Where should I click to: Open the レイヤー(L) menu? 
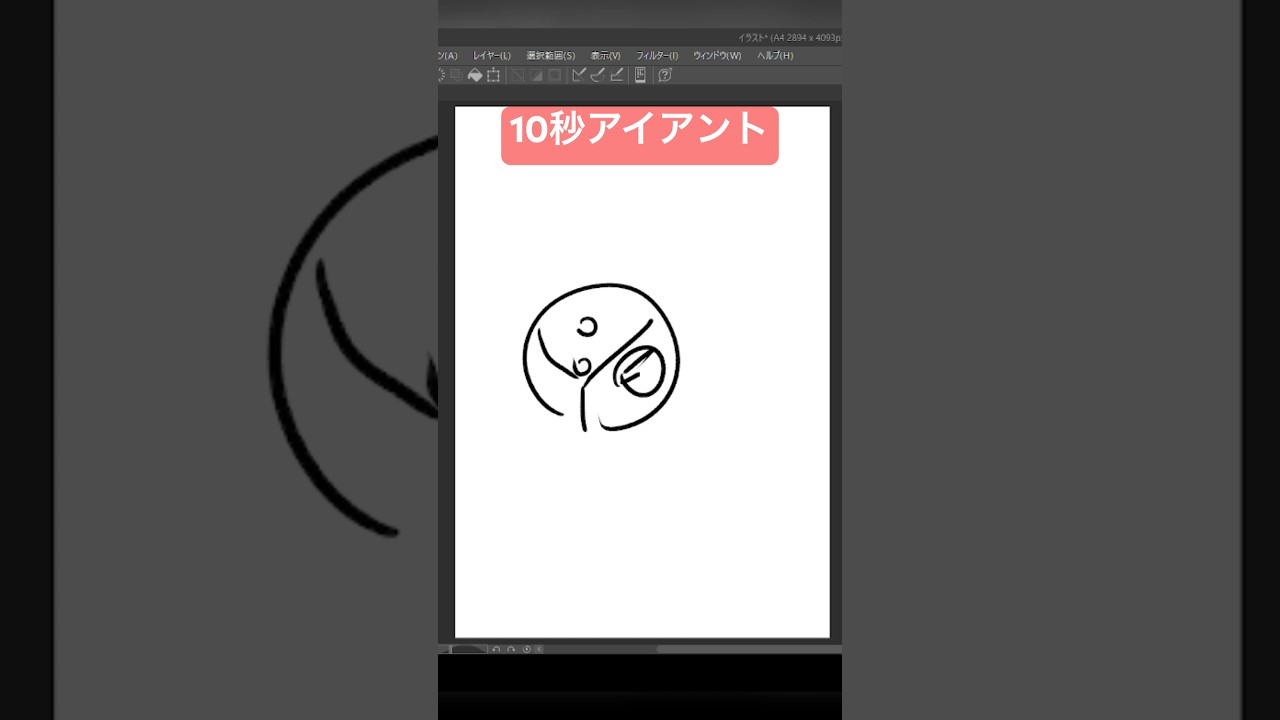pyautogui.click(x=490, y=55)
